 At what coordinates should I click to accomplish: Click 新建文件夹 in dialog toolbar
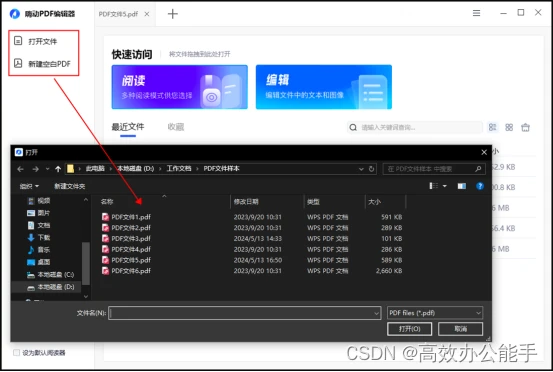pyautogui.click(x=69, y=186)
